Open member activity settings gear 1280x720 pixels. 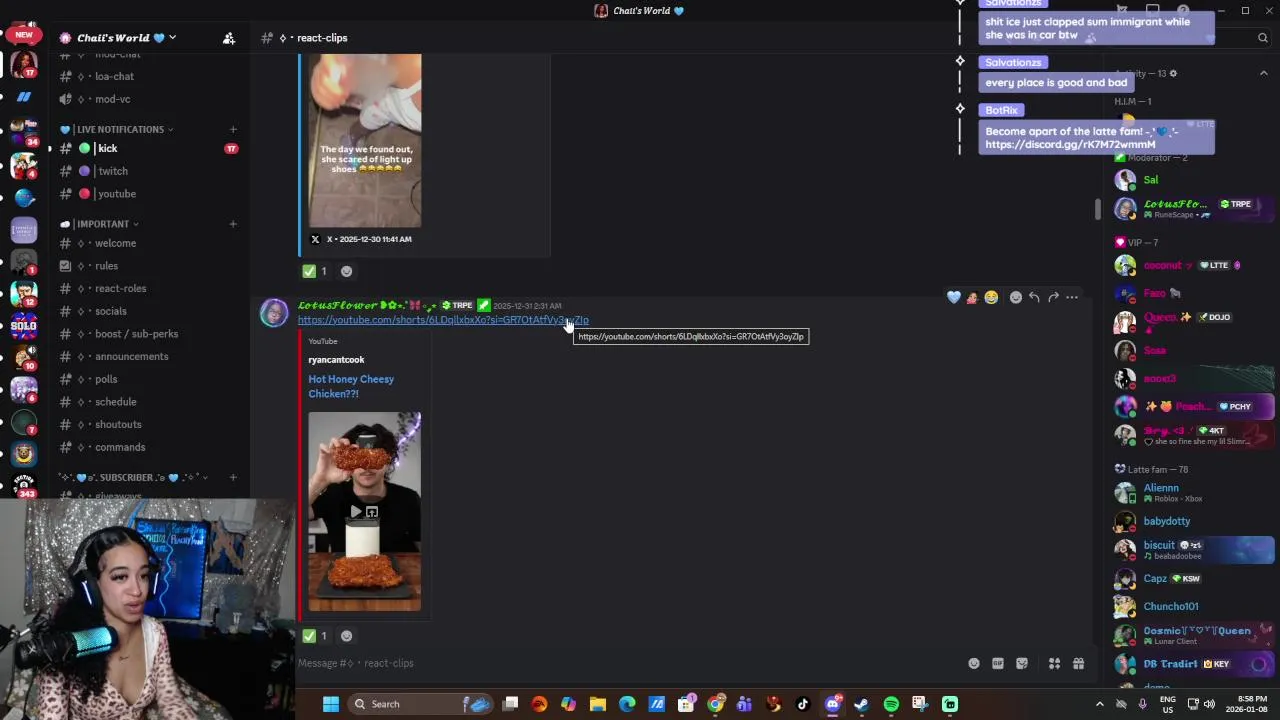pyautogui.click(x=1173, y=74)
